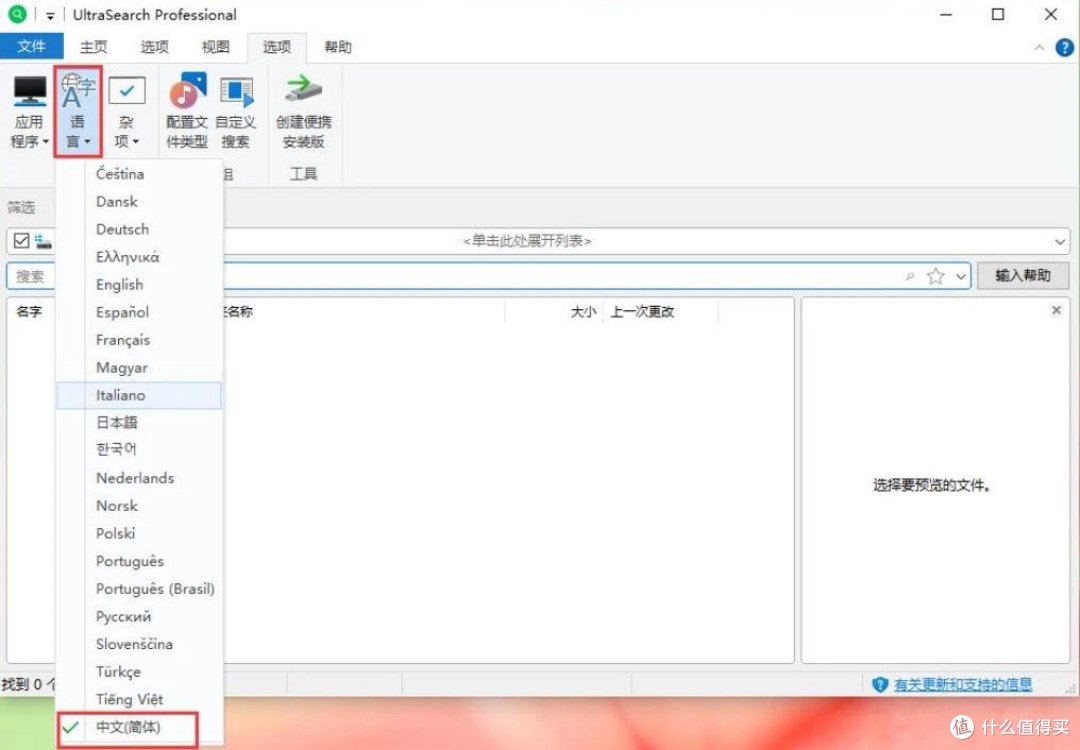Select Tiếng Việt language
The width and height of the screenshot is (1080, 750).
coord(139,699)
